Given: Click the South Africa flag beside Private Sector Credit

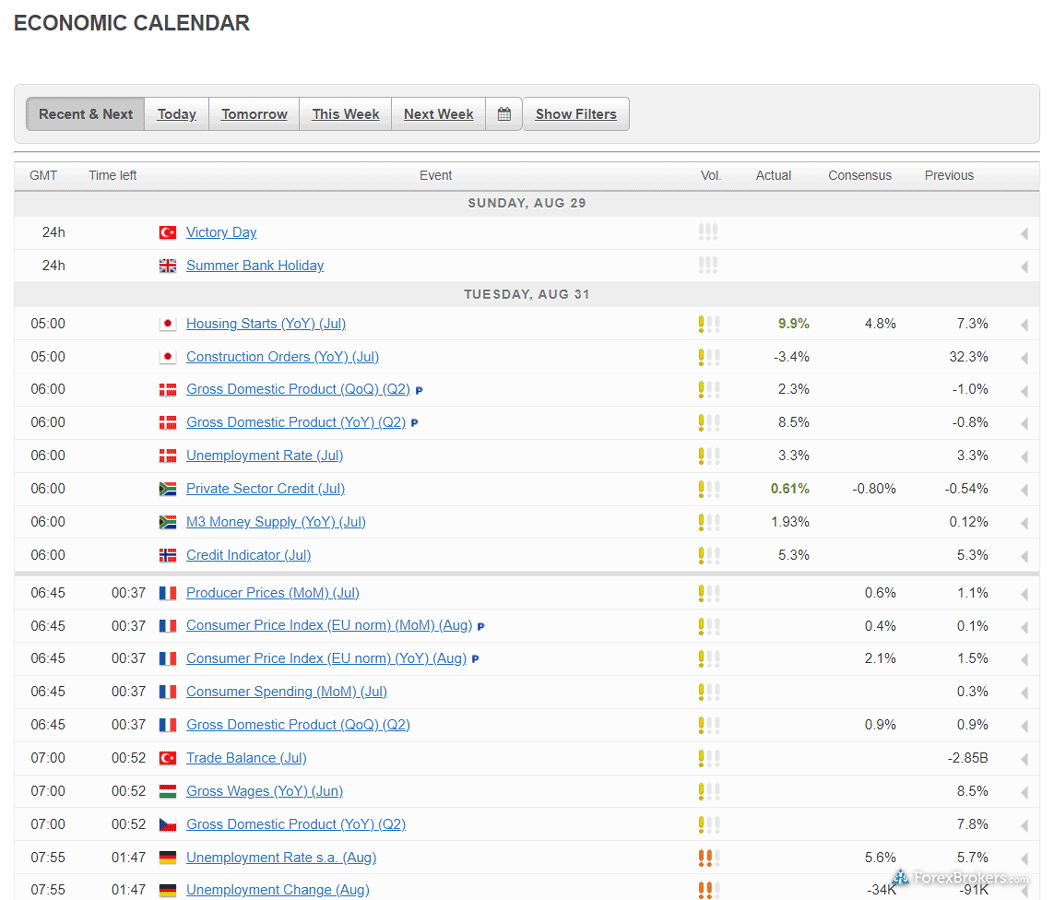Looking at the screenshot, I should [168, 489].
